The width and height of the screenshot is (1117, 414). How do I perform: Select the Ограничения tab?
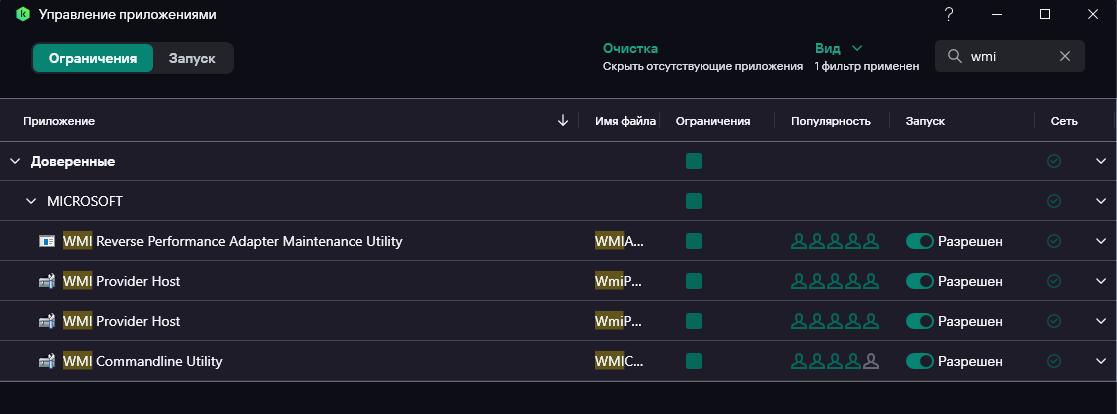point(93,58)
